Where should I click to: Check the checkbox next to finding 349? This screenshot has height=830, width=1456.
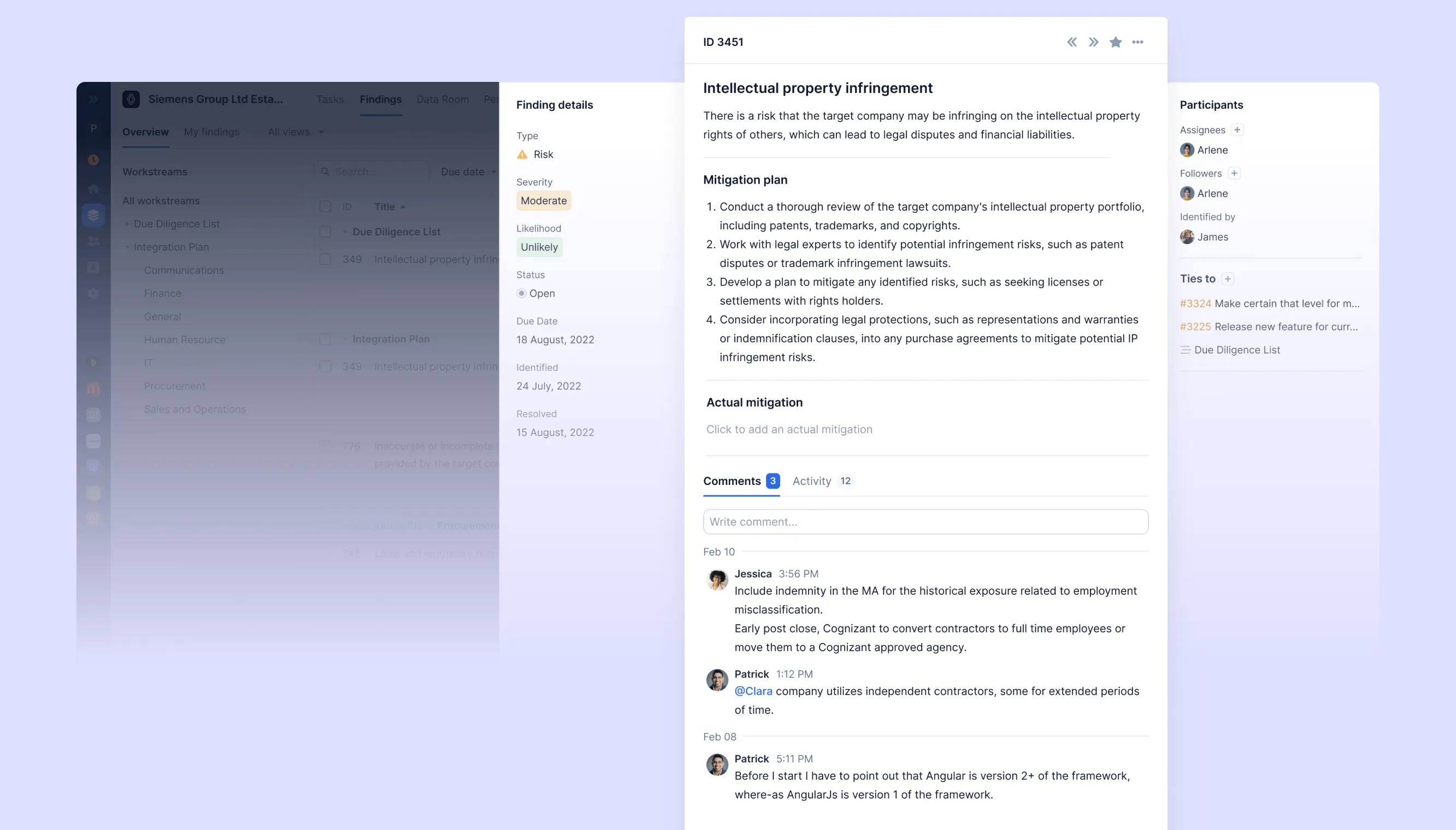click(x=326, y=259)
